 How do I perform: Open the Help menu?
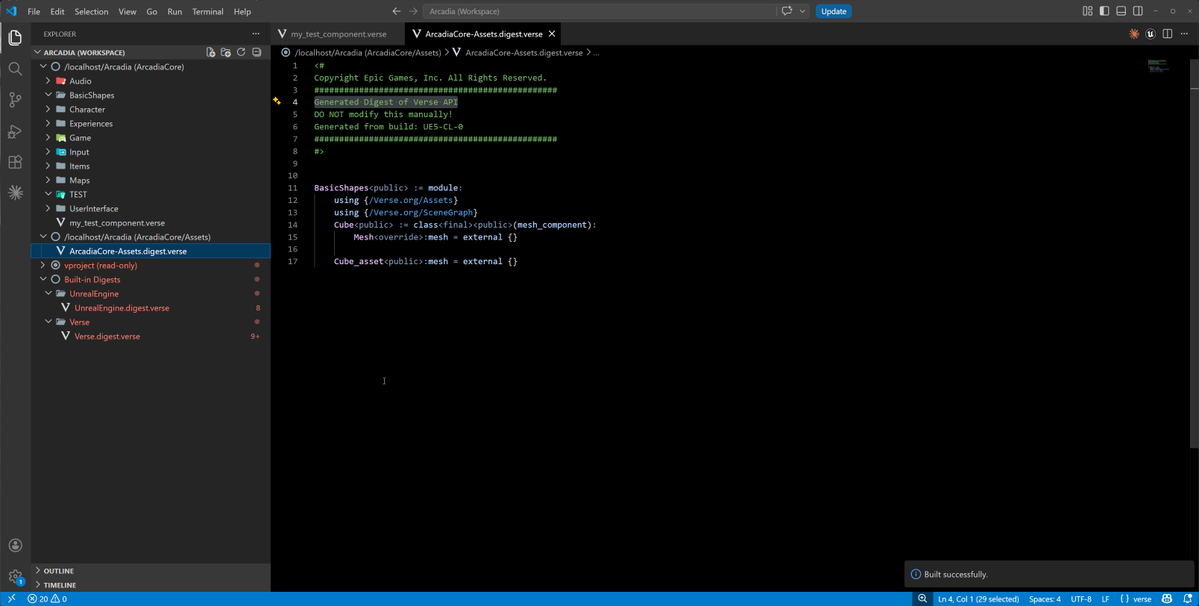242,11
